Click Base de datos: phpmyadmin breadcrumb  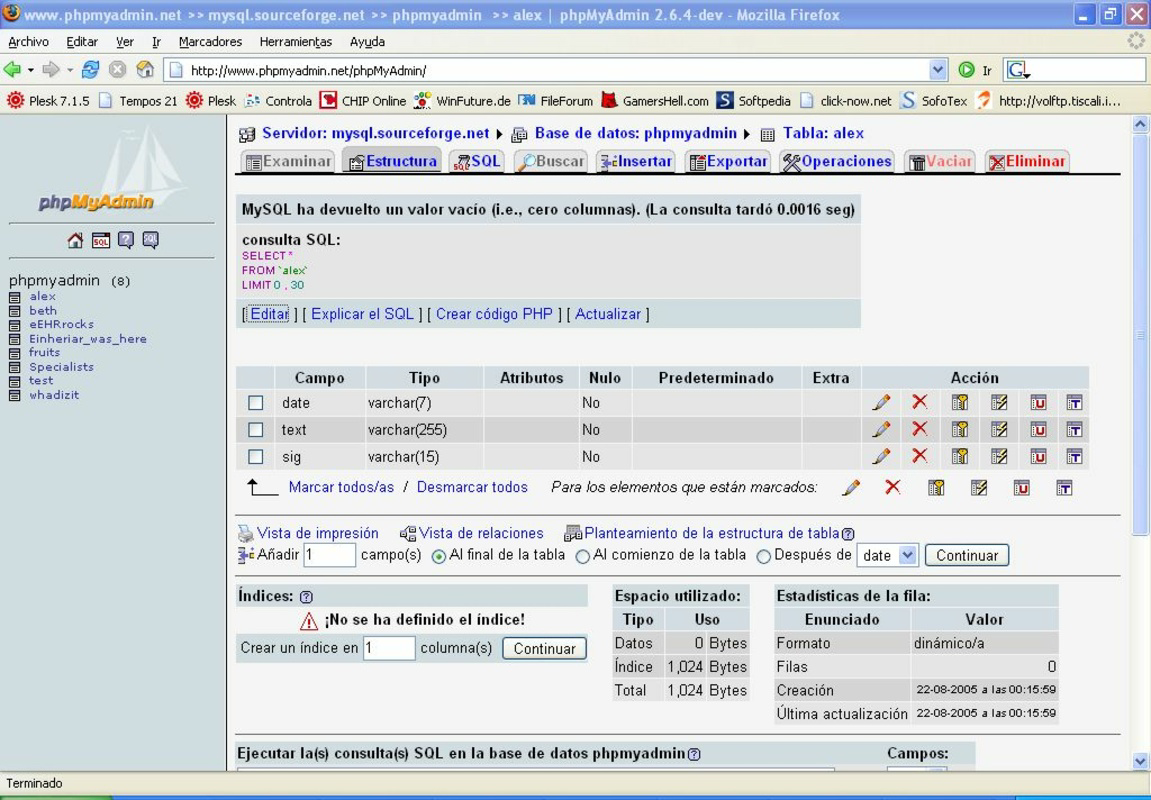pos(635,134)
